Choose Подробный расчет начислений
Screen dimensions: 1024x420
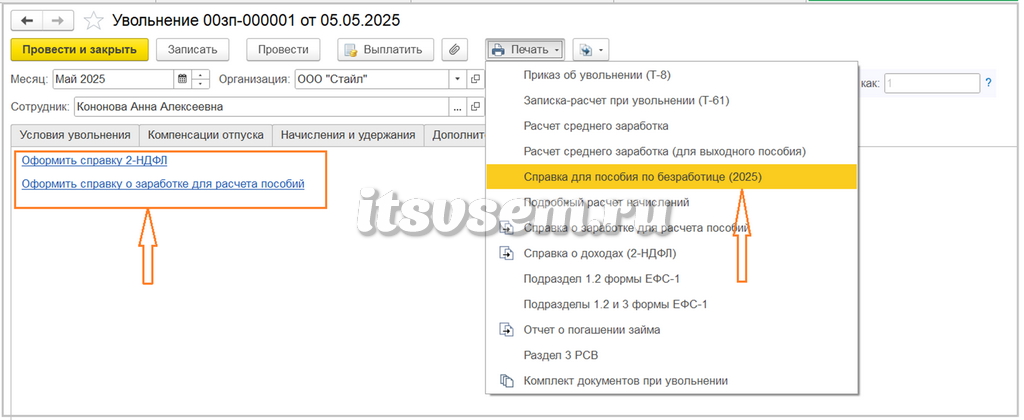point(671,202)
